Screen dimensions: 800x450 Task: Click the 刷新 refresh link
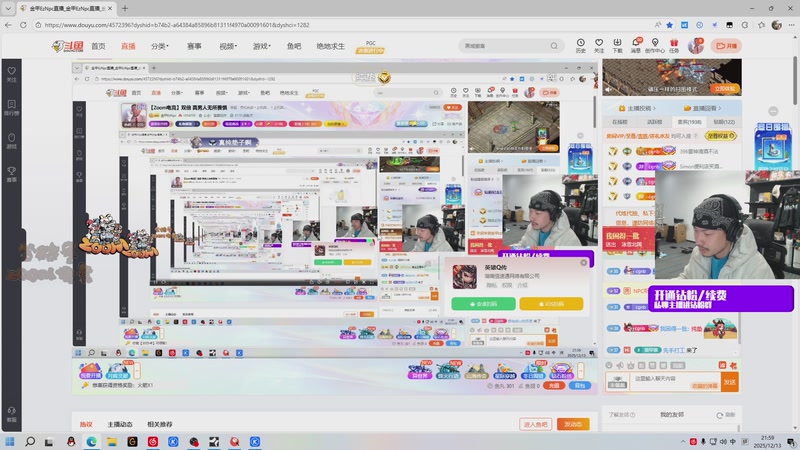[x=726, y=415]
